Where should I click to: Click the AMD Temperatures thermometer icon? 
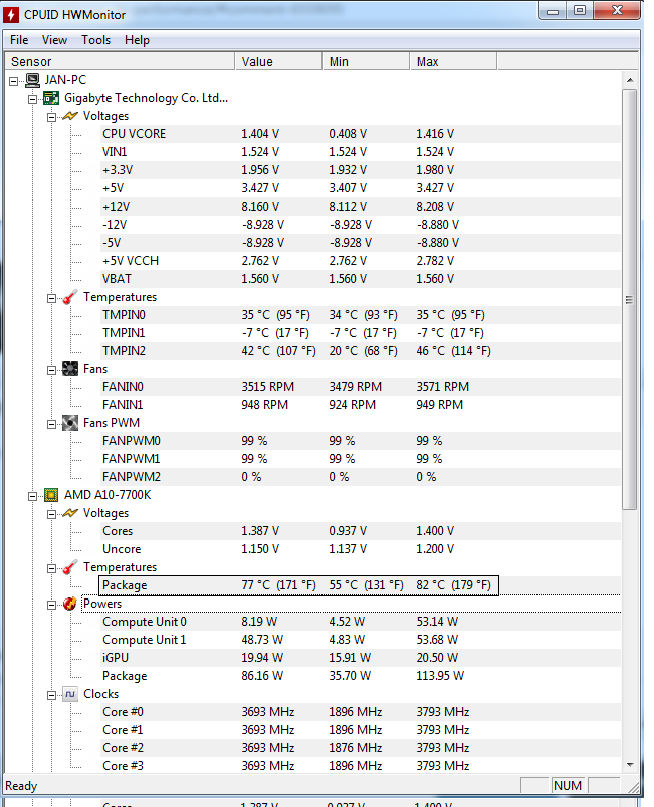pyautogui.click(x=70, y=567)
